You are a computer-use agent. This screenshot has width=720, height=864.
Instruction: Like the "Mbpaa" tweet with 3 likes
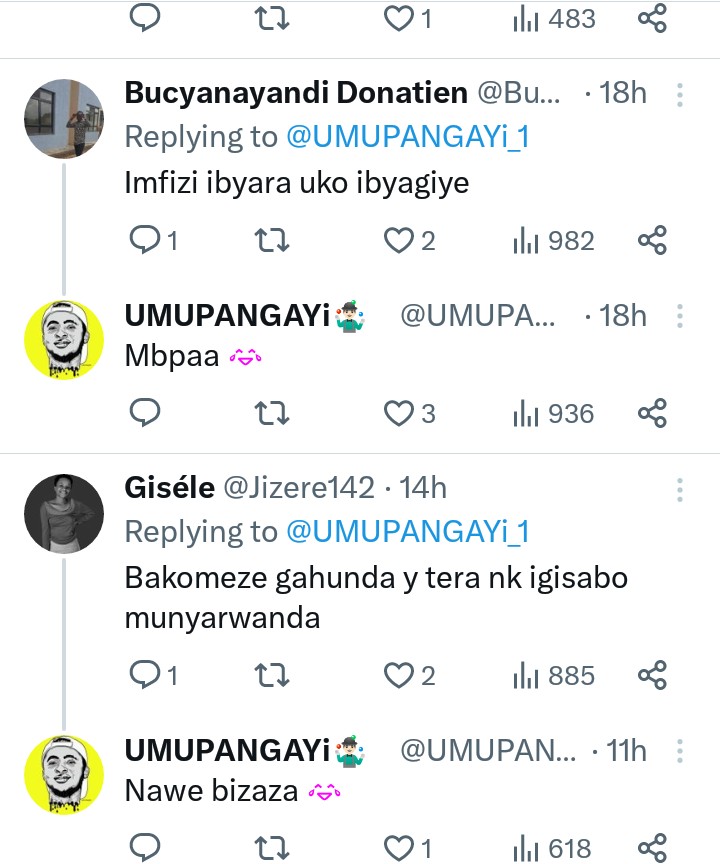click(400, 412)
